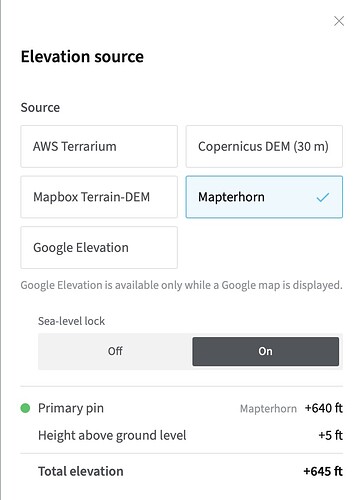
Task: Click the Total elevation label
Action: pos(81,471)
